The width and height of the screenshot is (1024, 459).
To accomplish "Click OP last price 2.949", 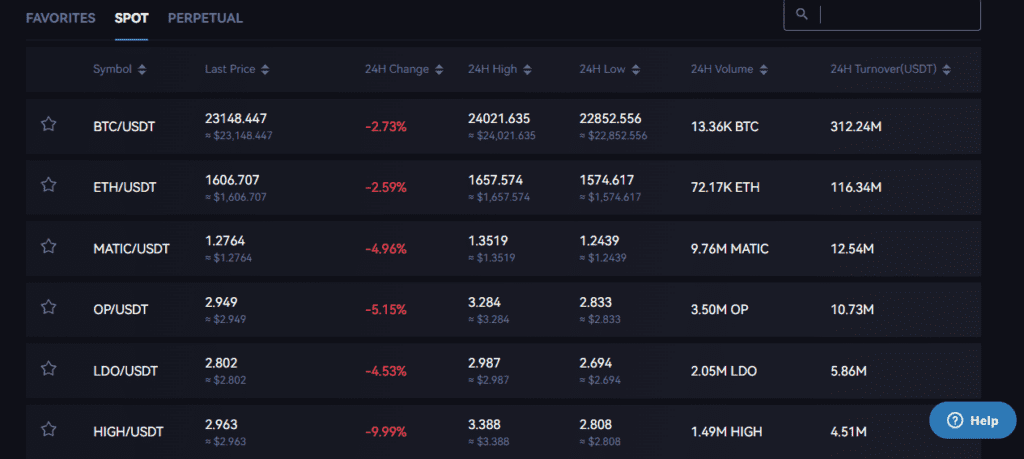I will 221,302.
